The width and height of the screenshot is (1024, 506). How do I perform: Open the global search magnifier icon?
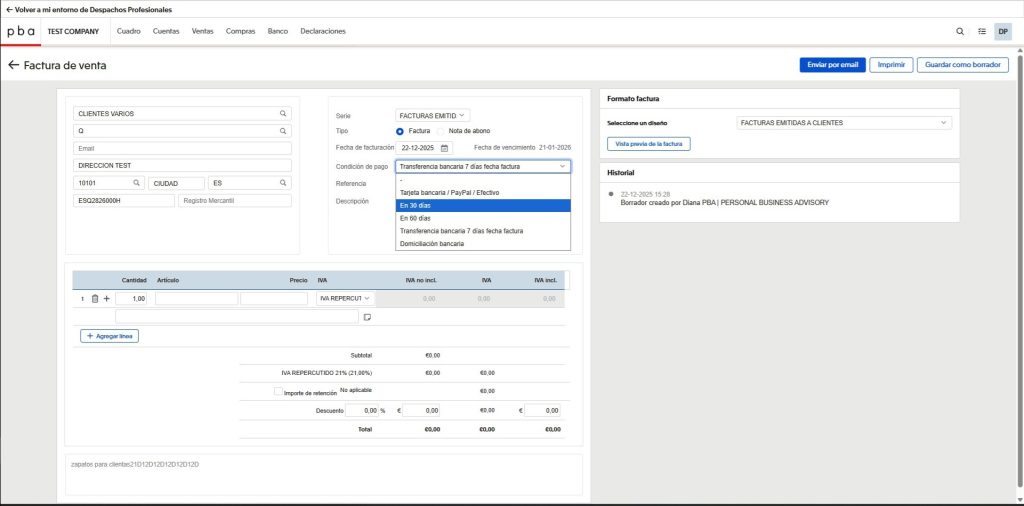tap(960, 31)
